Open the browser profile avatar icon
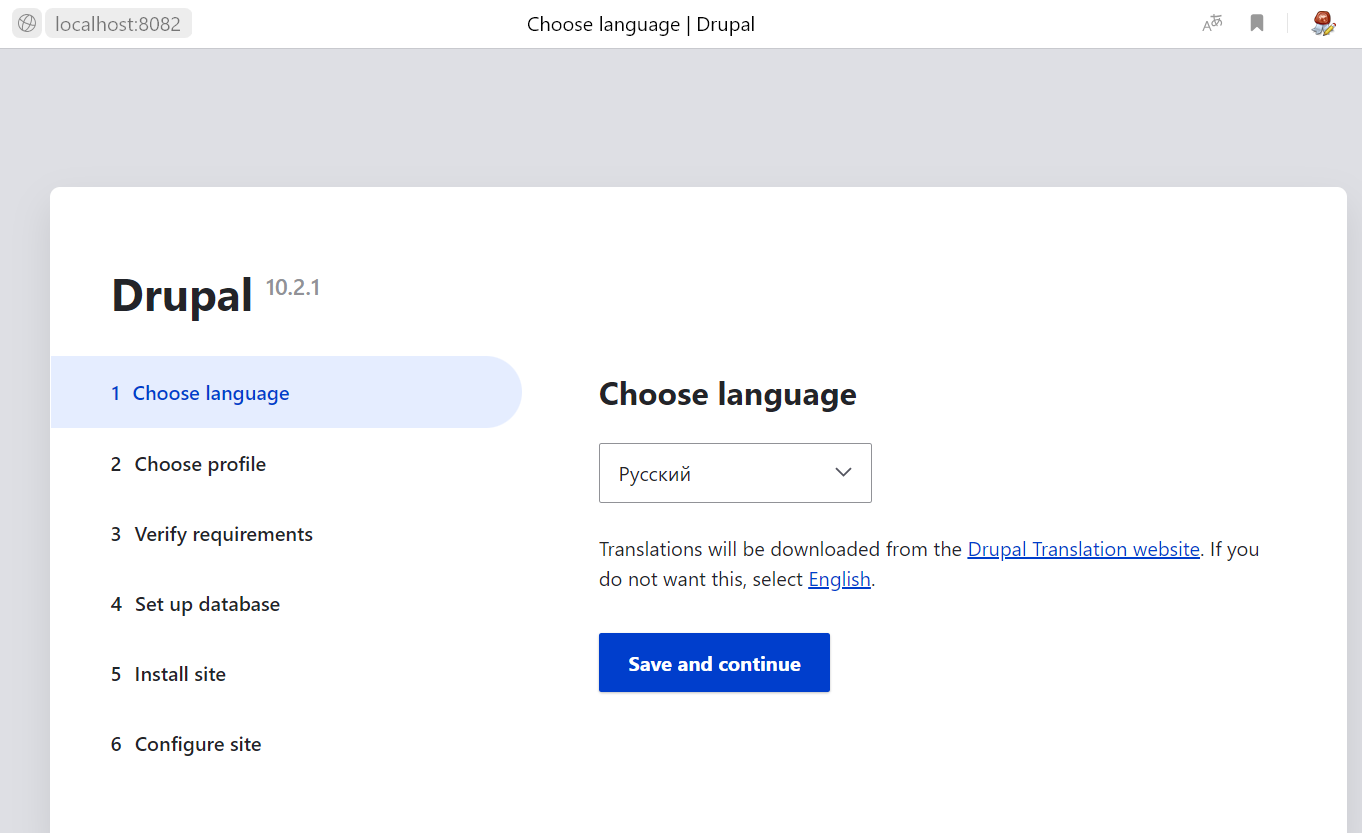 (1324, 23)
